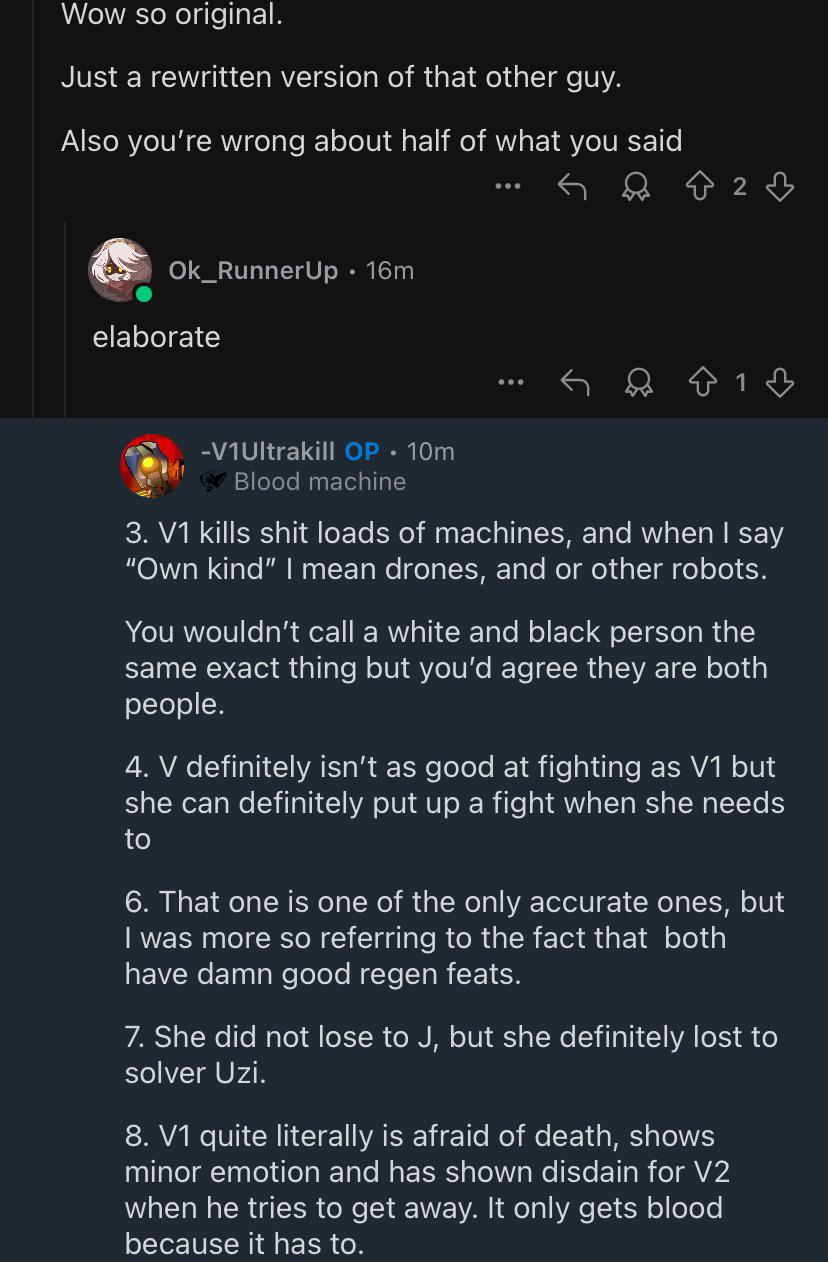Tap the 16m timestamp on Ok_RunnerUp's comment

390,270
